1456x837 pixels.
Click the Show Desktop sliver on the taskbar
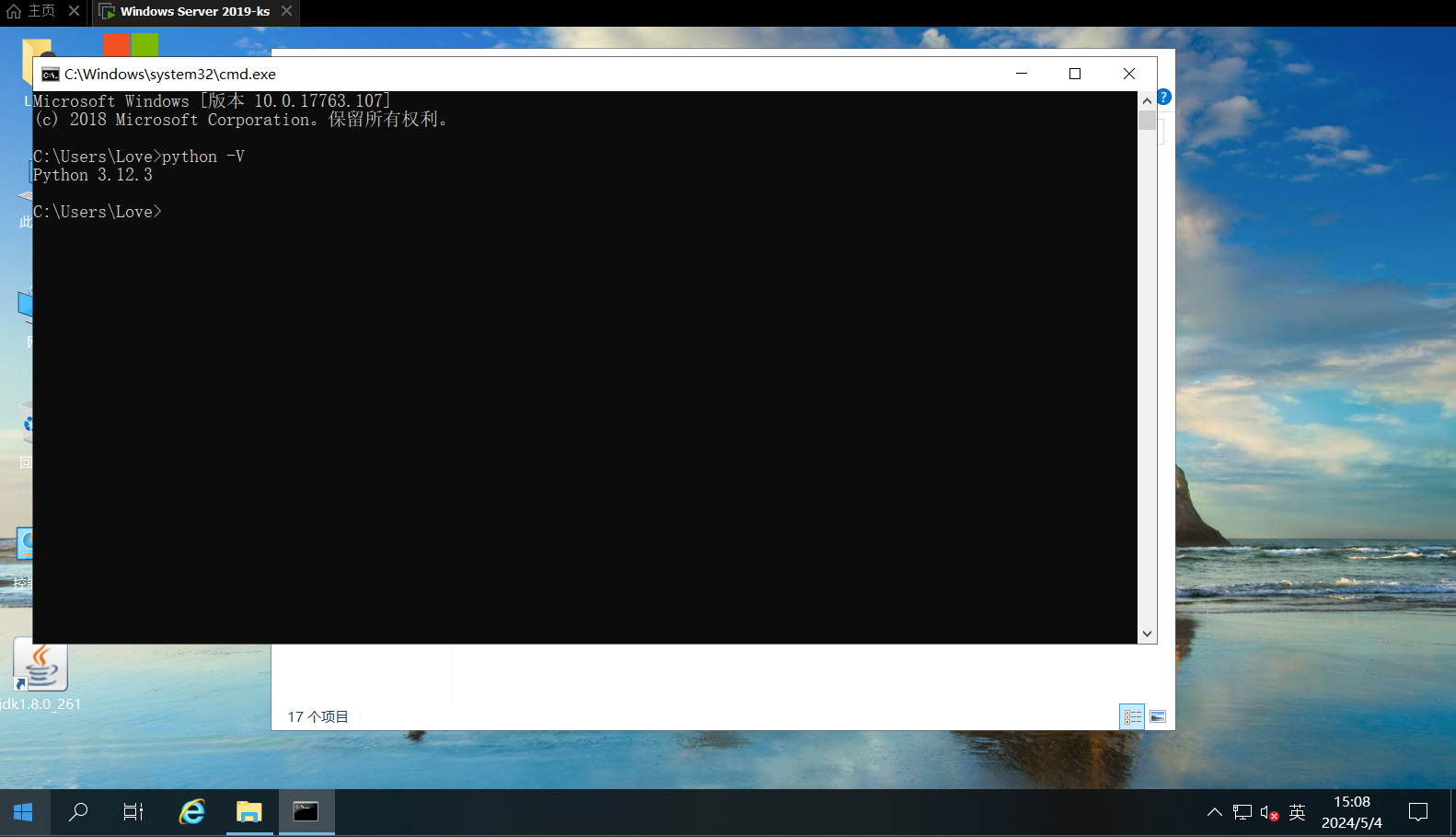click(x=1453, y=812)
